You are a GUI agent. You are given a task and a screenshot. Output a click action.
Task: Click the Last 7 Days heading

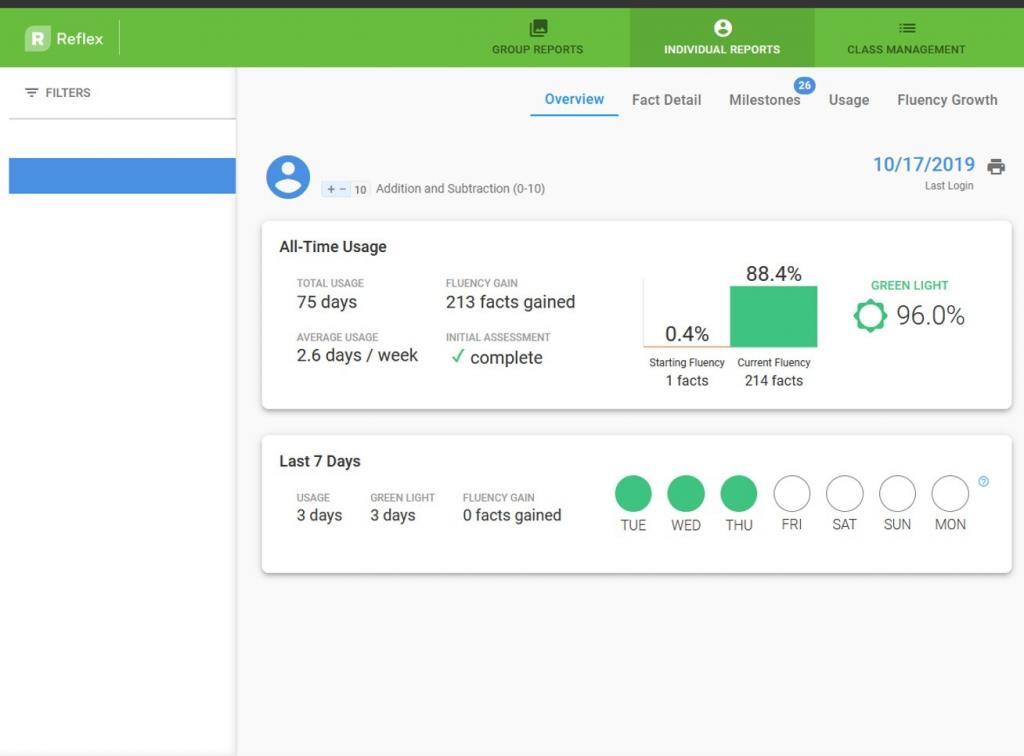coord(319,461)
